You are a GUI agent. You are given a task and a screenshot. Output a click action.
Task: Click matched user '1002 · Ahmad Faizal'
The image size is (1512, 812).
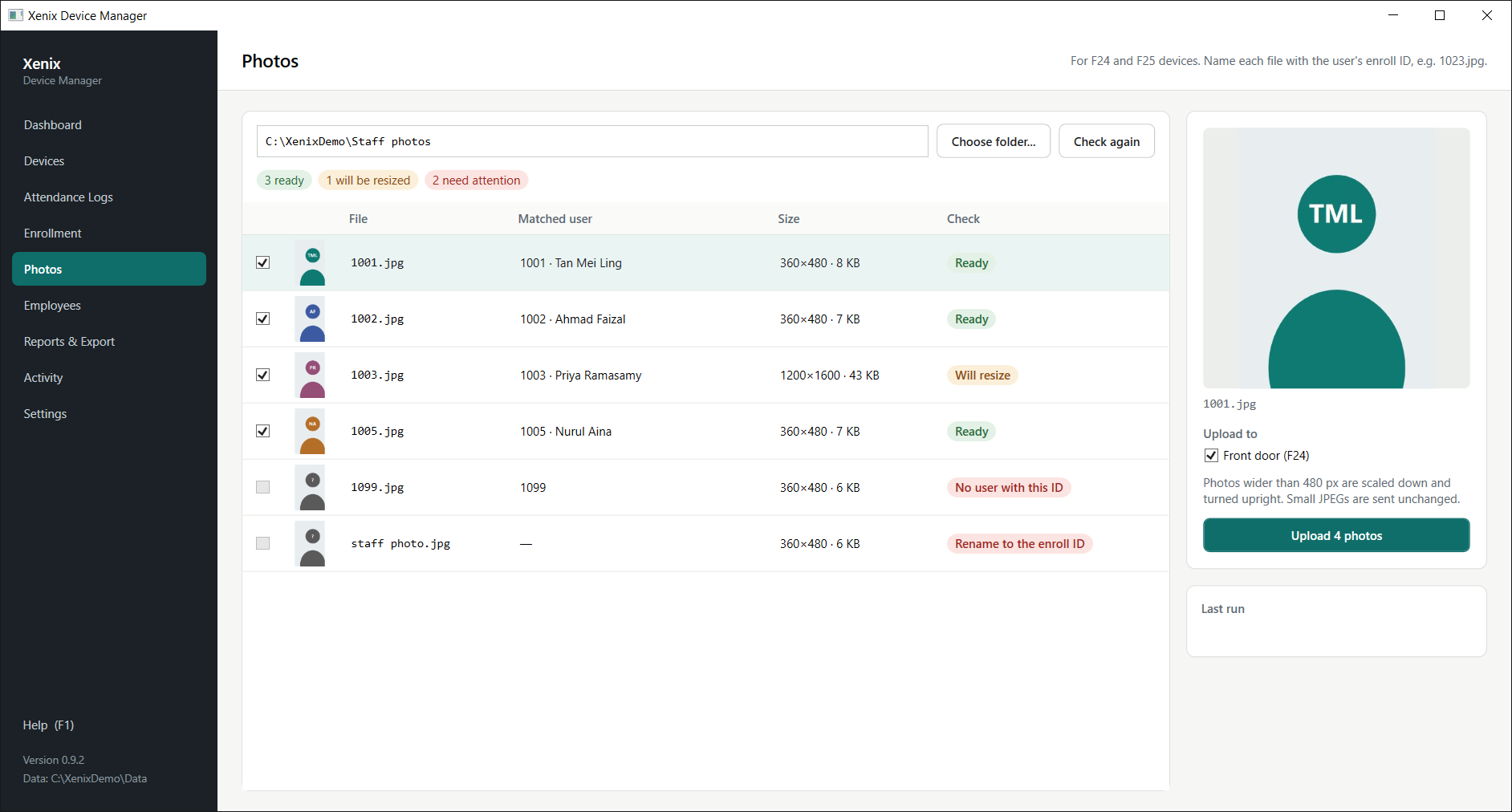(x=573, y=319)
